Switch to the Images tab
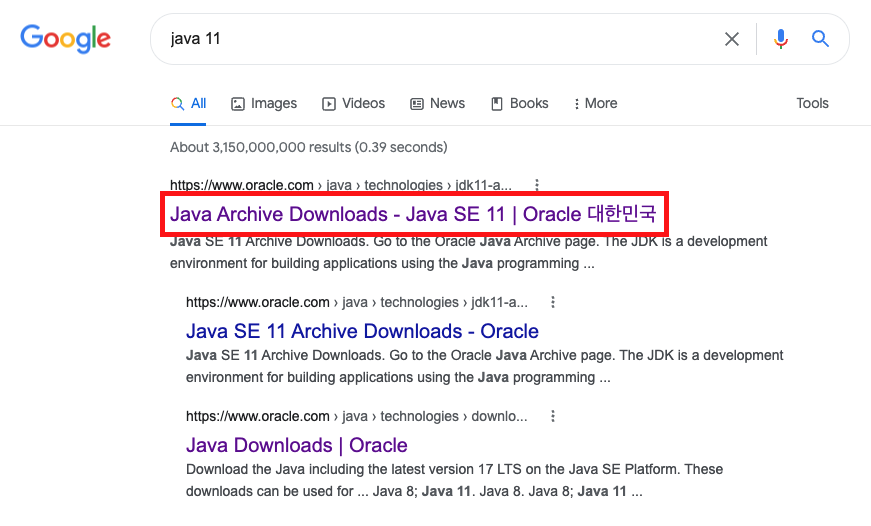Screen dimensions: 871x526 (264, 103)
